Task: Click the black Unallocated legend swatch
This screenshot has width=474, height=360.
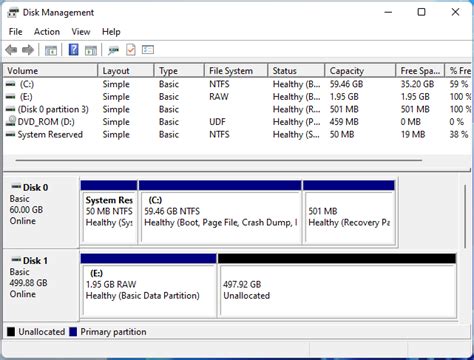Action: click(x=11, y=332)
